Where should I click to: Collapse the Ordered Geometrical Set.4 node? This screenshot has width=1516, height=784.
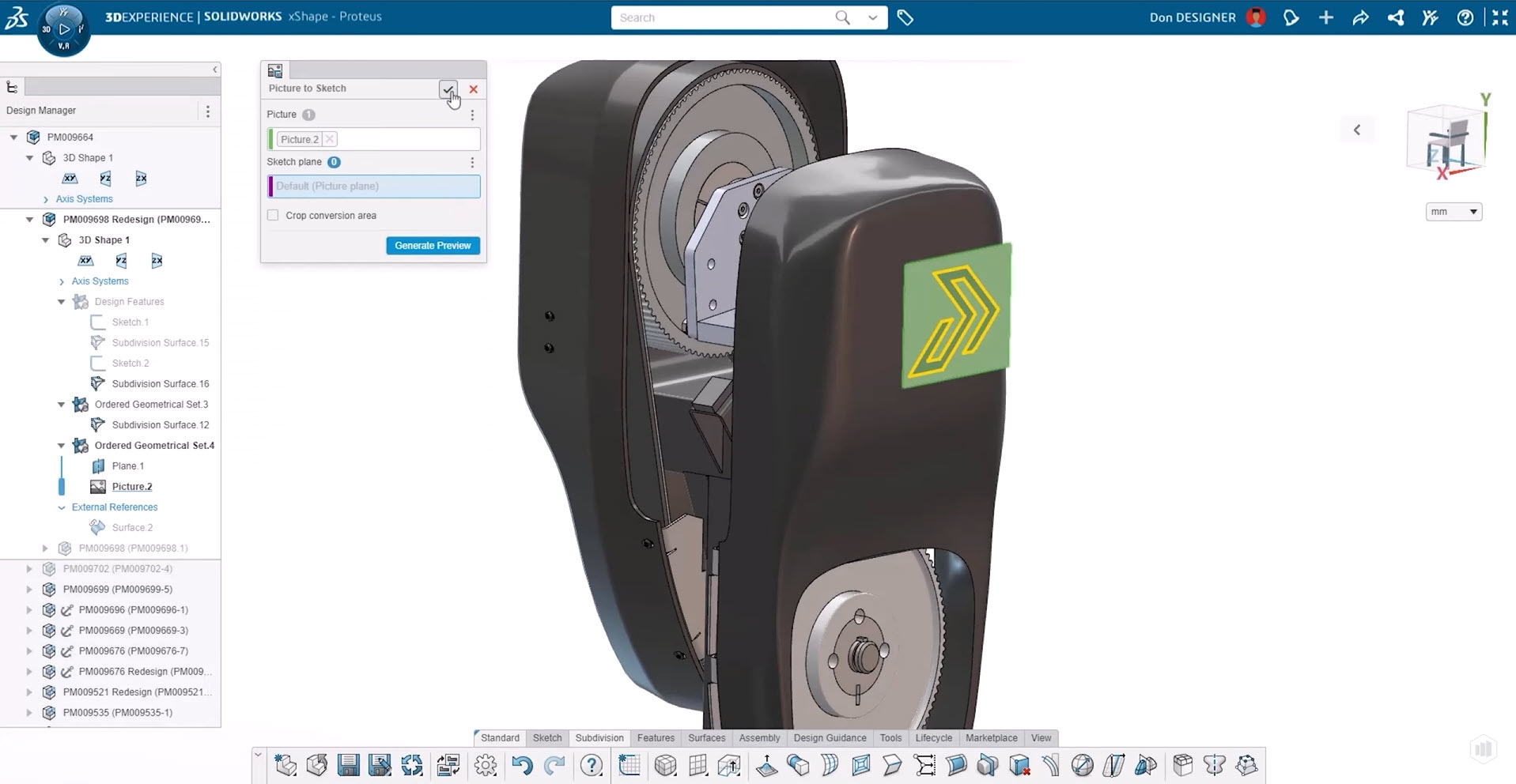coord(62,446)
